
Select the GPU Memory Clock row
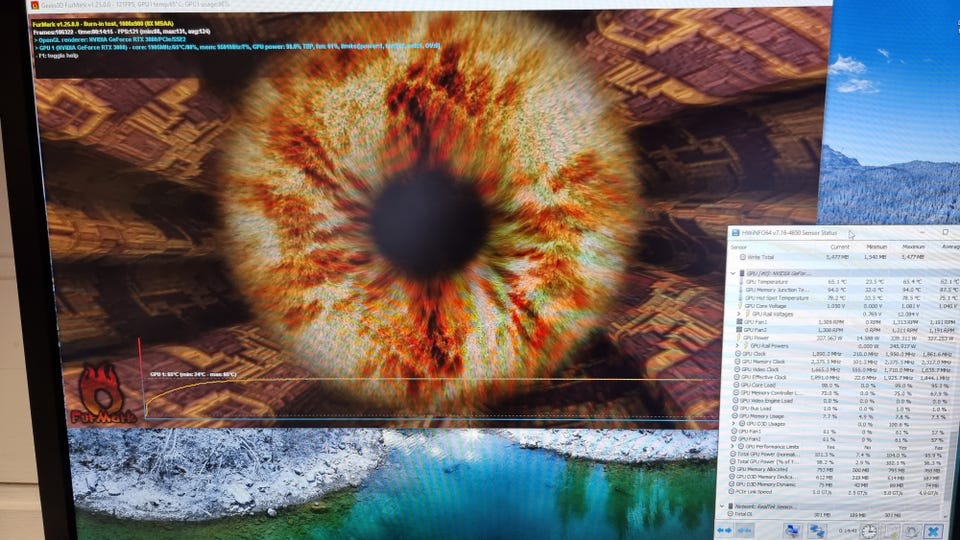click(x=844, y=361)
